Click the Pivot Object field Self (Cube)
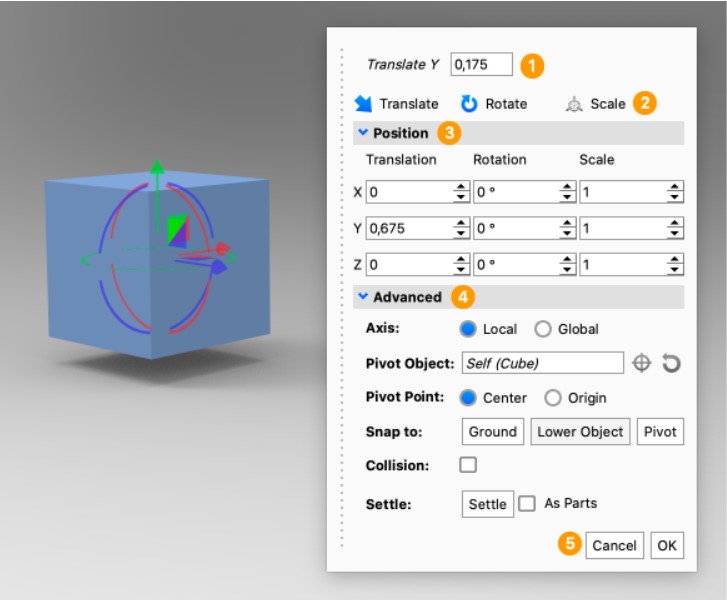The height and width of the screenshot is (600, 727). coord(543,363)
